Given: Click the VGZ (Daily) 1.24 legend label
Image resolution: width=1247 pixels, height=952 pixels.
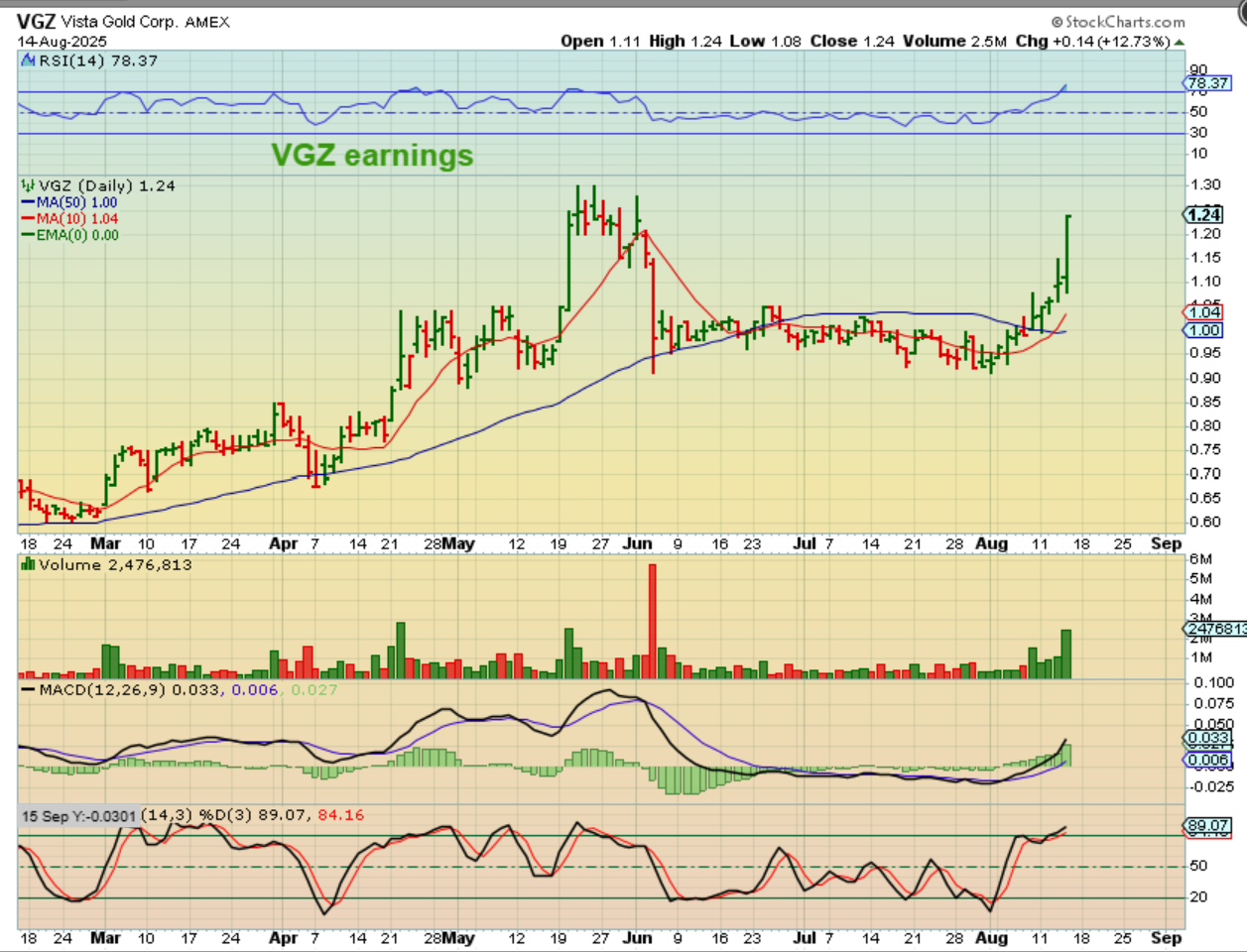Looking at the screenshot, I should pyautogui.click(x=107, y=185).
